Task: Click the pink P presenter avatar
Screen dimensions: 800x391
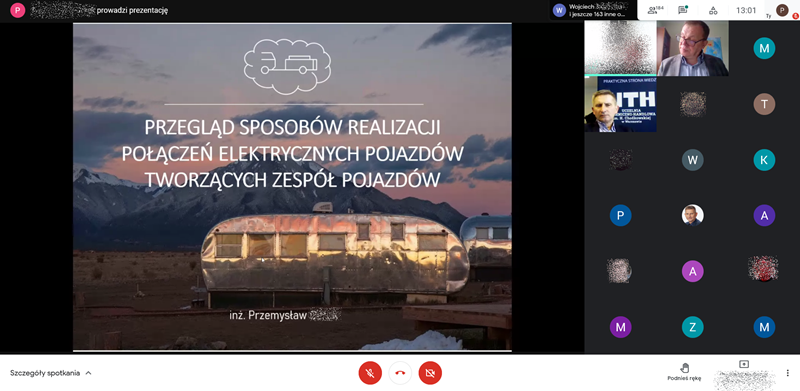Action: tap(17, 10)
